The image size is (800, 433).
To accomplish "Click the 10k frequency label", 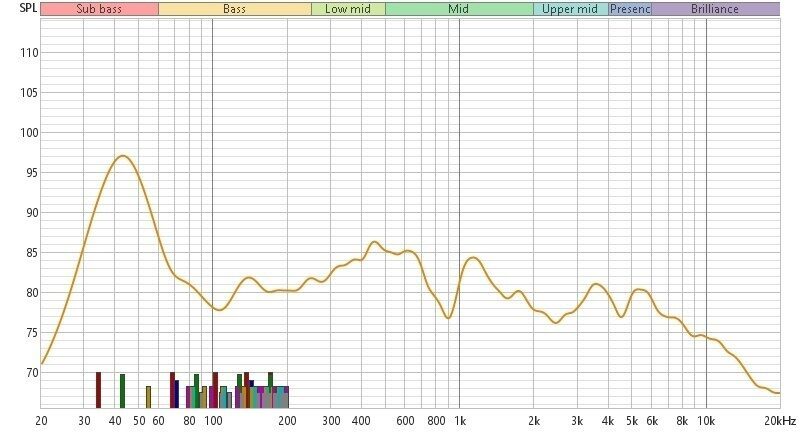I will 706,421.
